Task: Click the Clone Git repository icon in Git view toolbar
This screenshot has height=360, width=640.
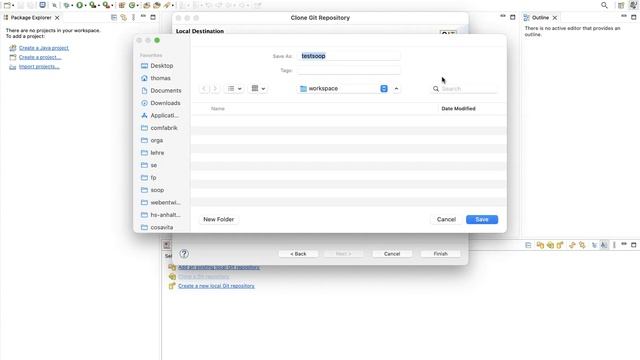Action: 550,245
